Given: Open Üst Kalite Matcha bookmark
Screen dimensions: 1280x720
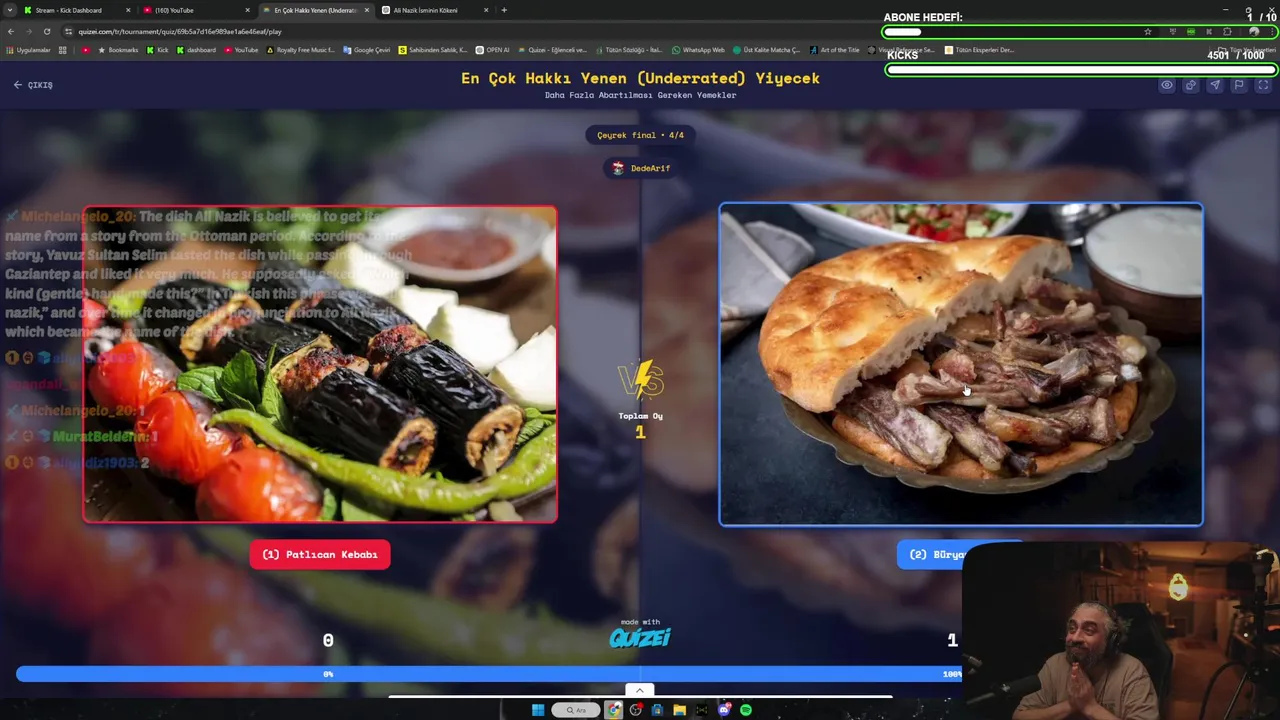Looking at the screenshot, I should click(766, 50).
